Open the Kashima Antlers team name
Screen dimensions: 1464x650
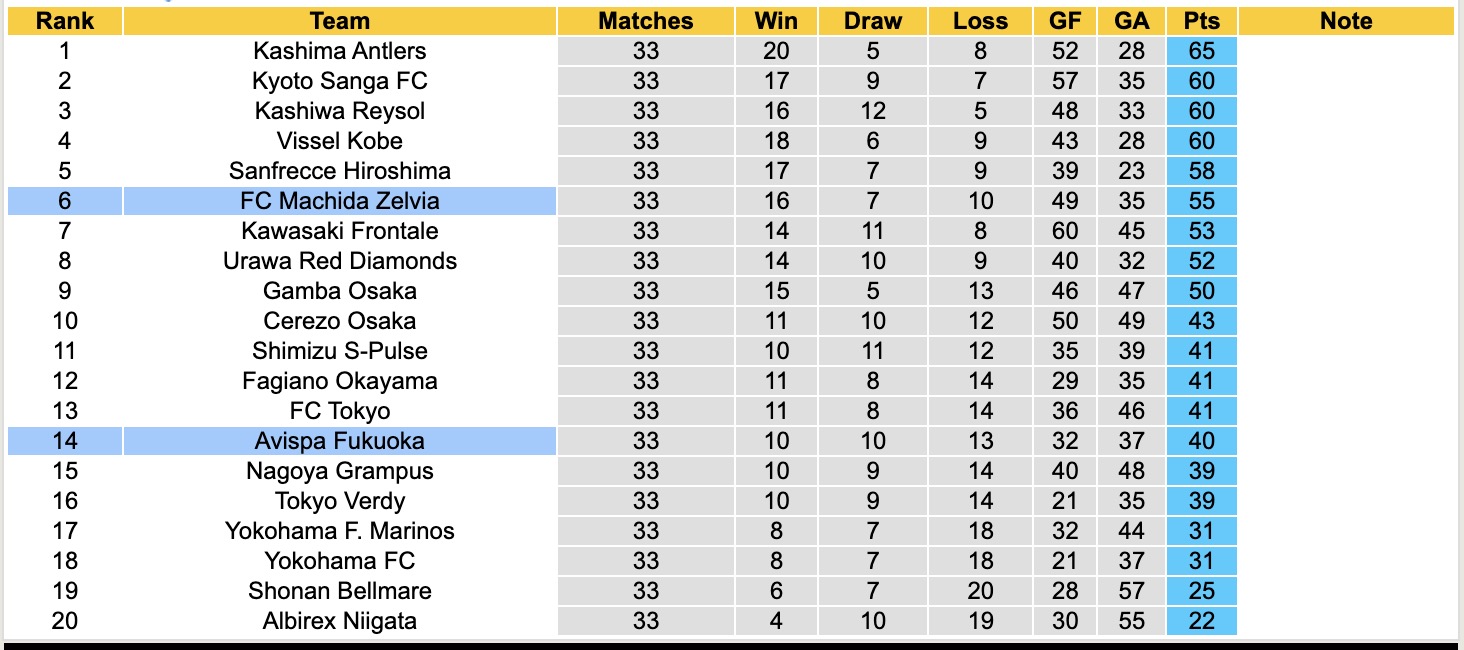click(340, 51)
